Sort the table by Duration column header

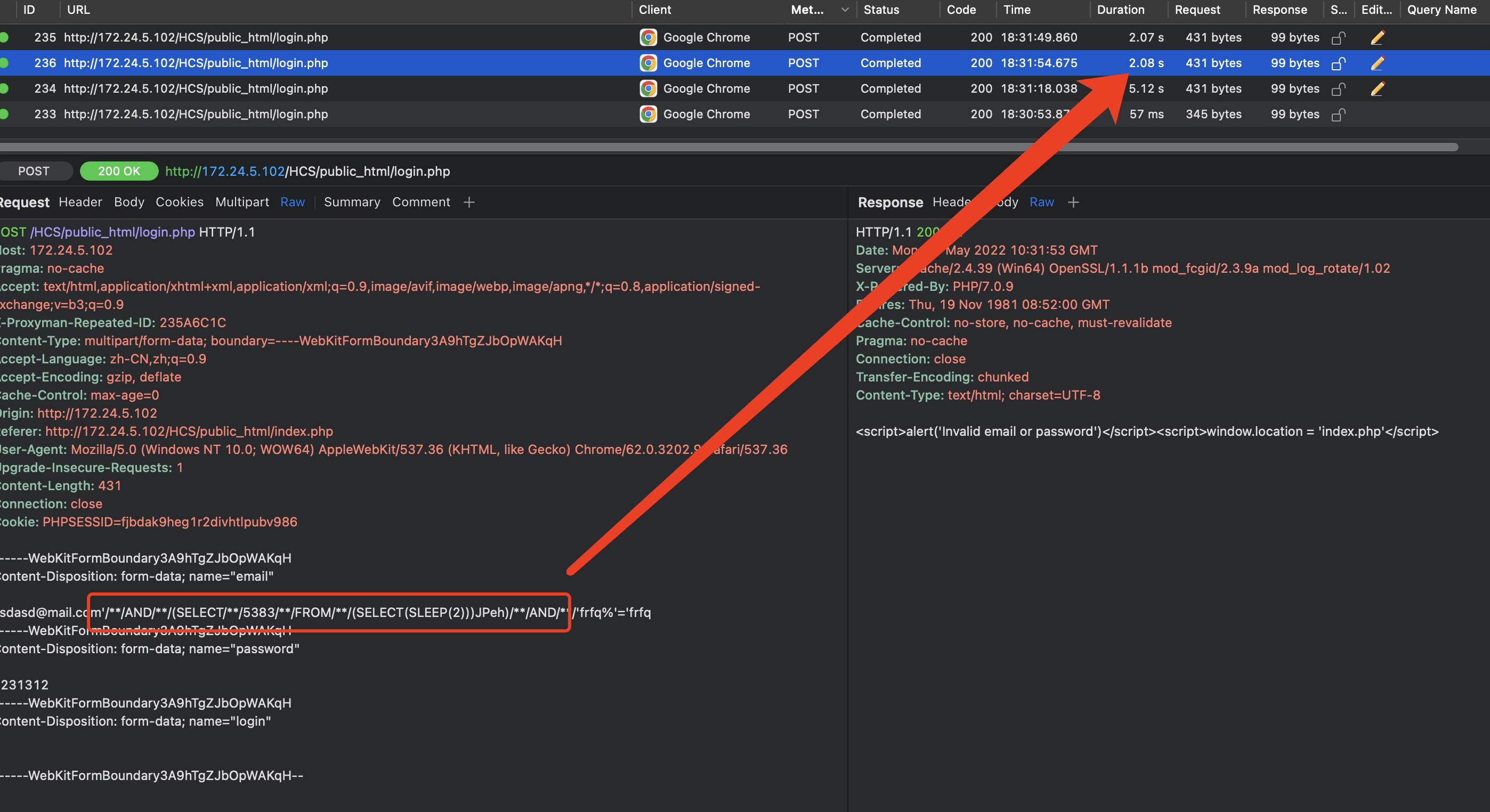click(1120, 10)
